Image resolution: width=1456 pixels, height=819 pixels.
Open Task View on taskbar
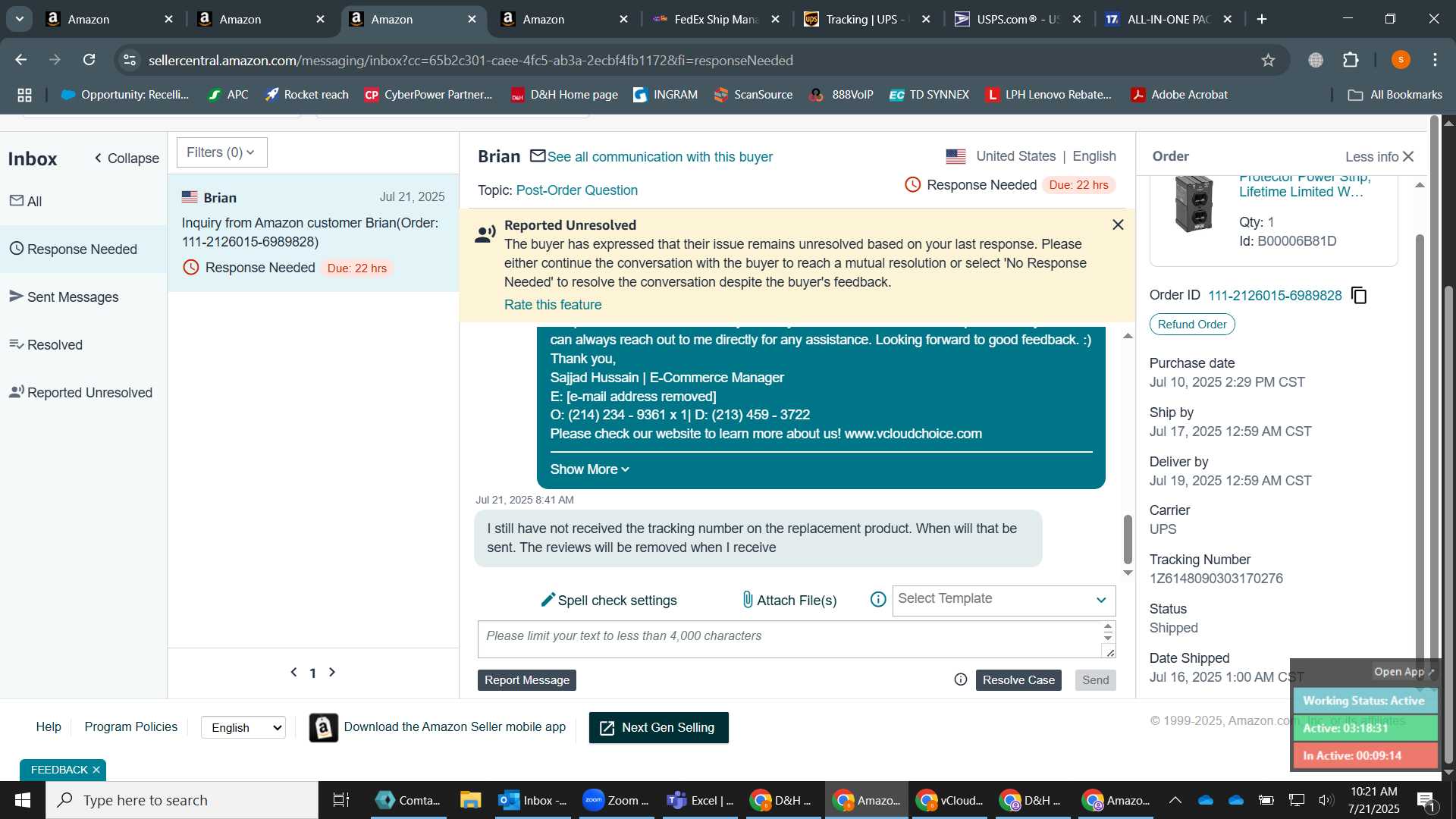pyautogui.click(x=341, y=800)
